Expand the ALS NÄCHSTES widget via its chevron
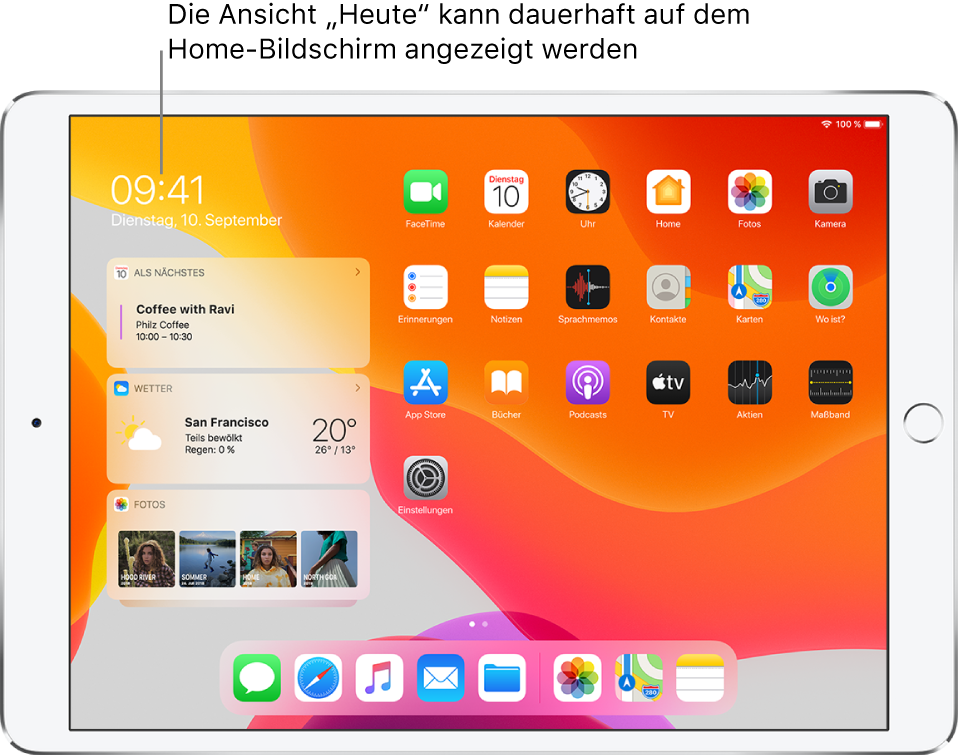958x755 pixels. [358, 271]
